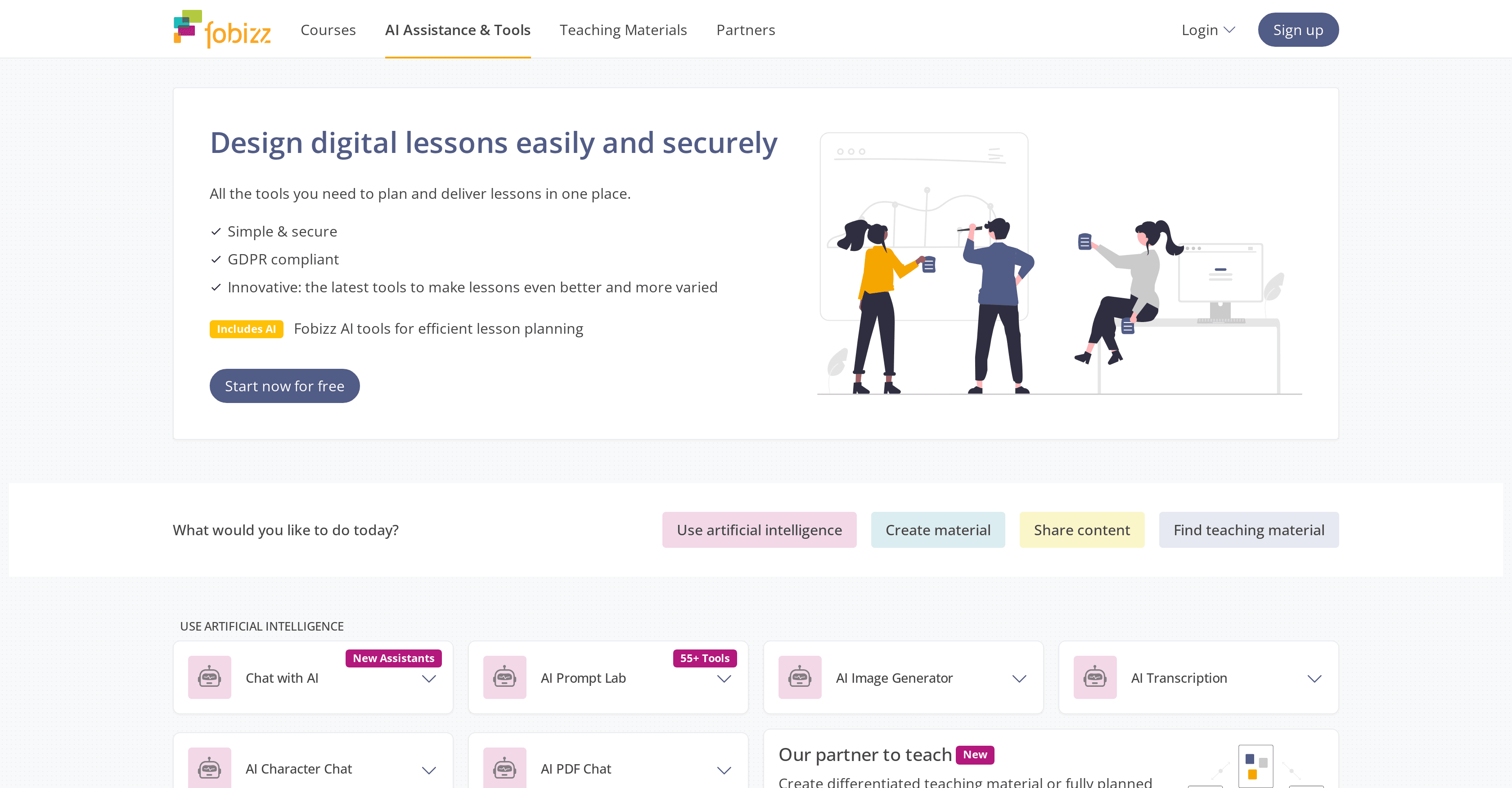1512x788 pixels.
Task: Click the fobizz logo
Action: point(223,29)
